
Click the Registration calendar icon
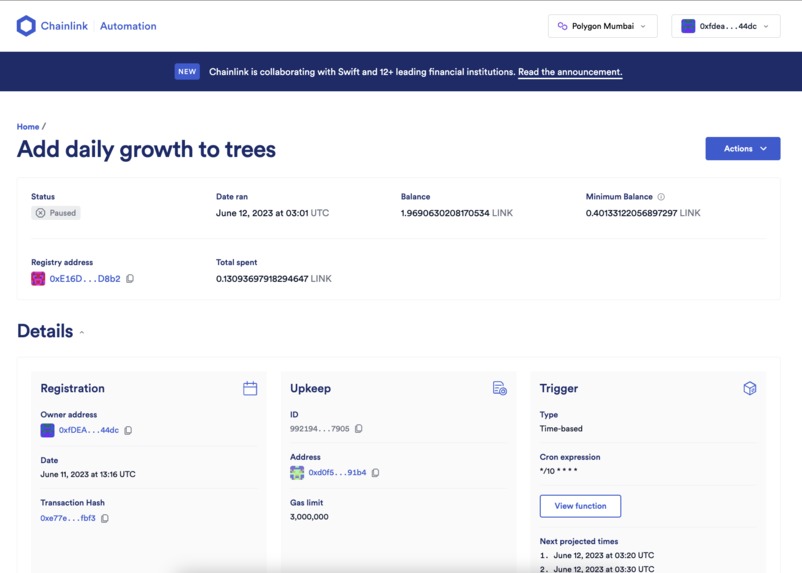click(x=250, y=388)
